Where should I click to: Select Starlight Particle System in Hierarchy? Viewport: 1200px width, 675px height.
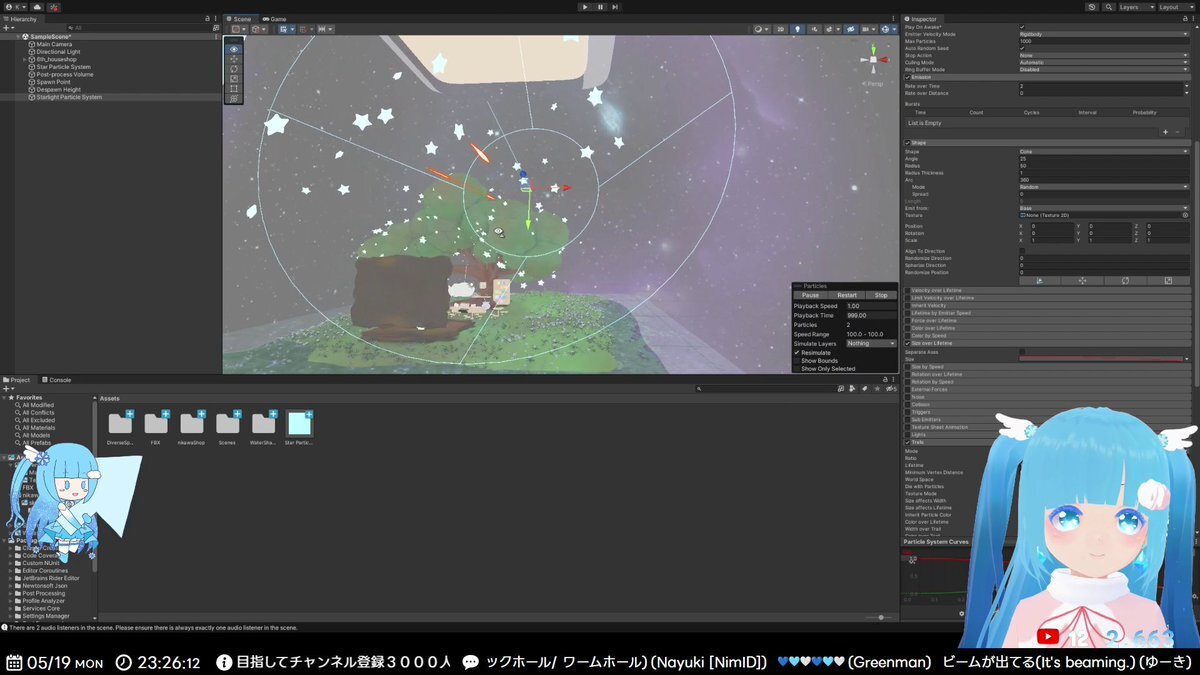coord(68,97)
